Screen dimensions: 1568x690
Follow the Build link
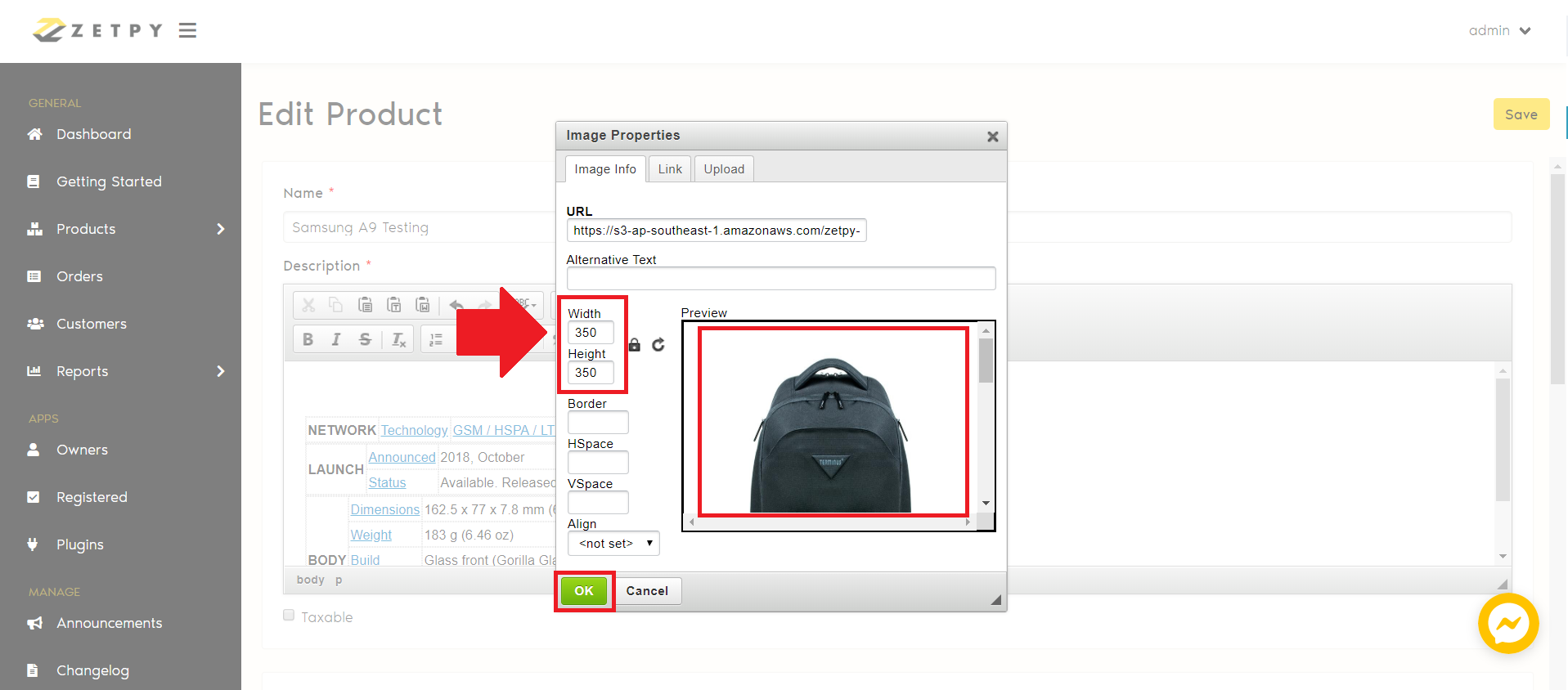365,560
